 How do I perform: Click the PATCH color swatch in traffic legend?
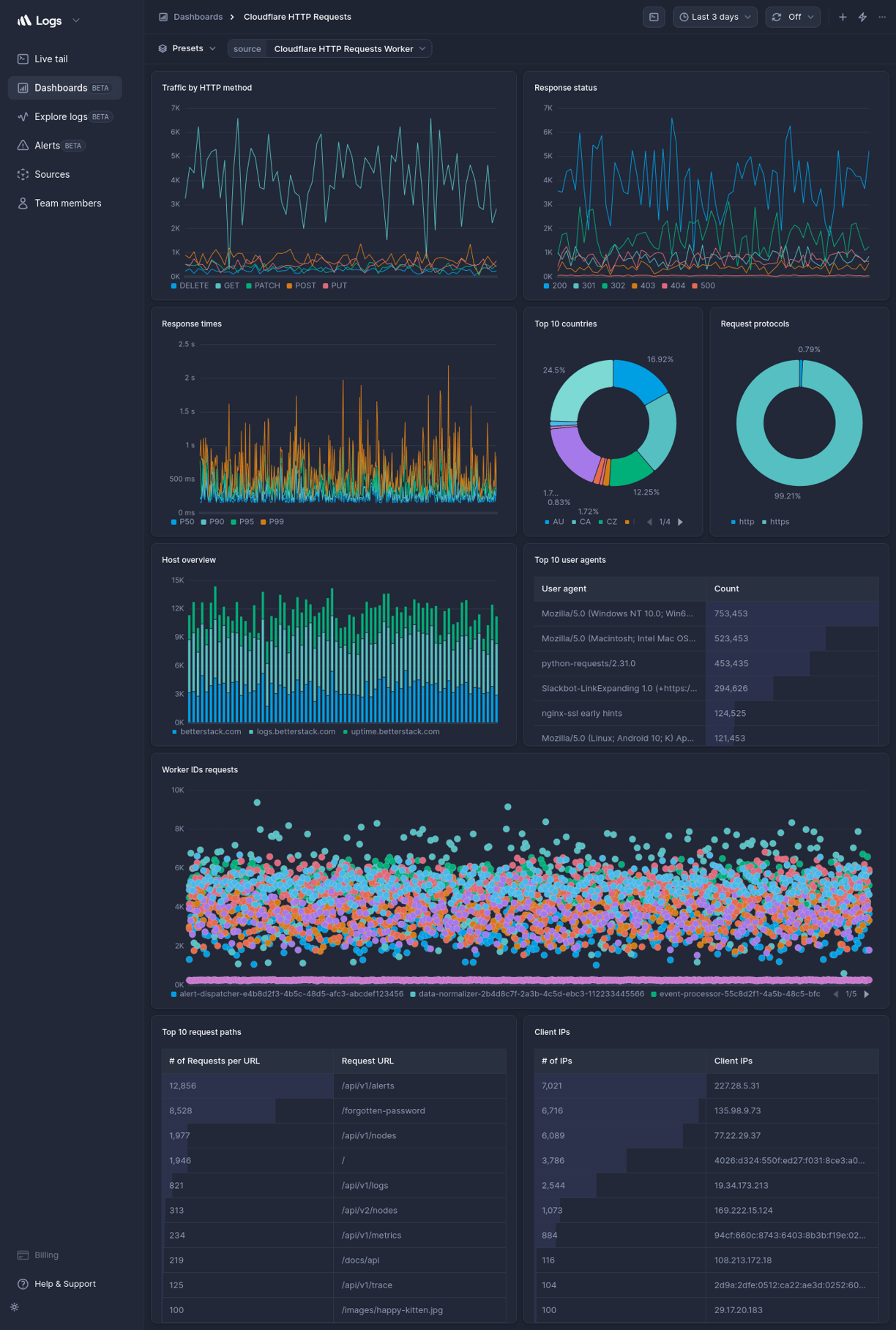tap(249, 285)
